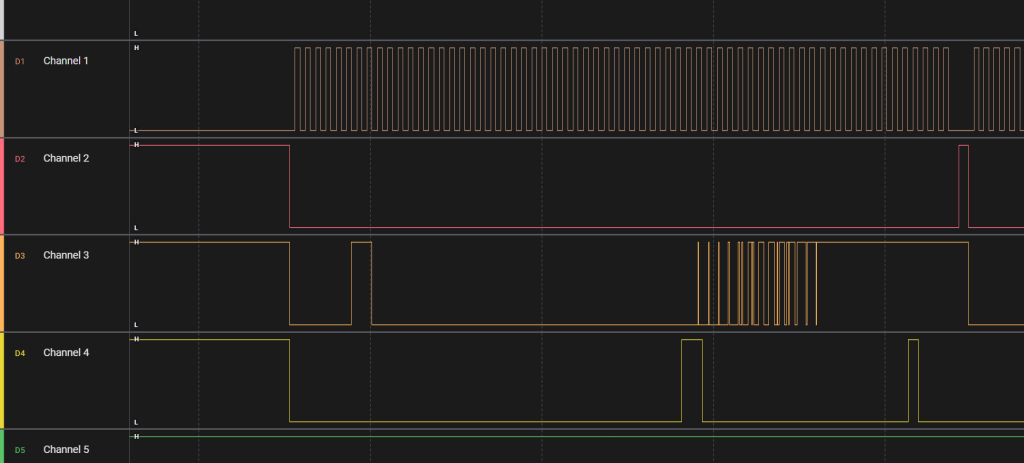Click the brown color strip beside Channel 1
The image size is (1024, 463).
(2, 88)
